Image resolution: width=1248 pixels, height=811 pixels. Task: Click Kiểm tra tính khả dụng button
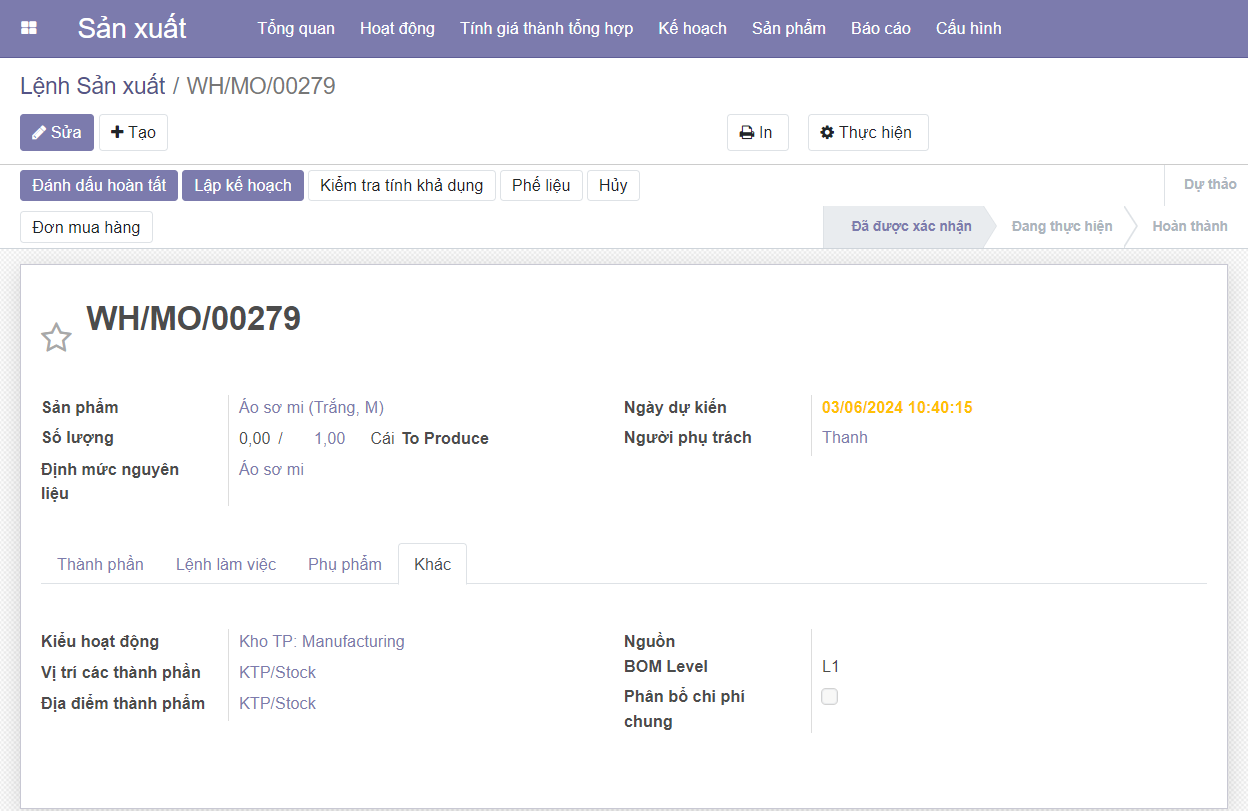click(x=401, y=185)
